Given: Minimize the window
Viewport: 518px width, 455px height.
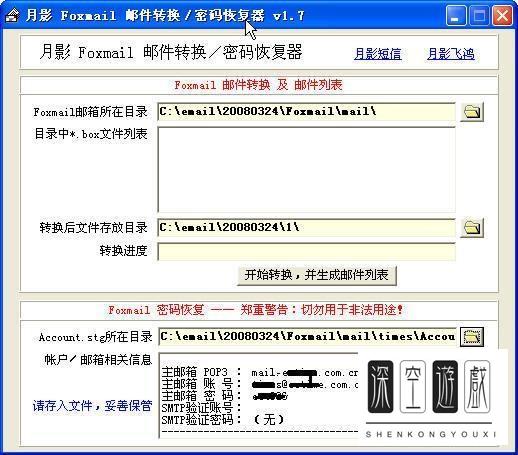Looking at the screenshot, I should point(456,16).
